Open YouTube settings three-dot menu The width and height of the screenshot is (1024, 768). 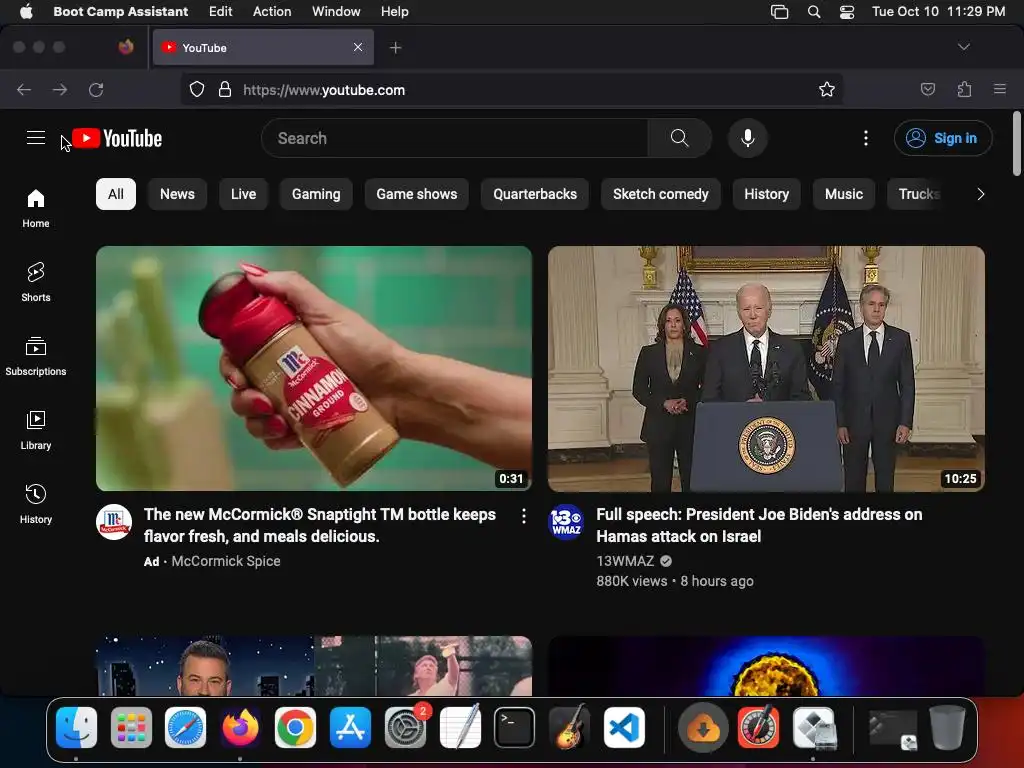coord(865,138)
